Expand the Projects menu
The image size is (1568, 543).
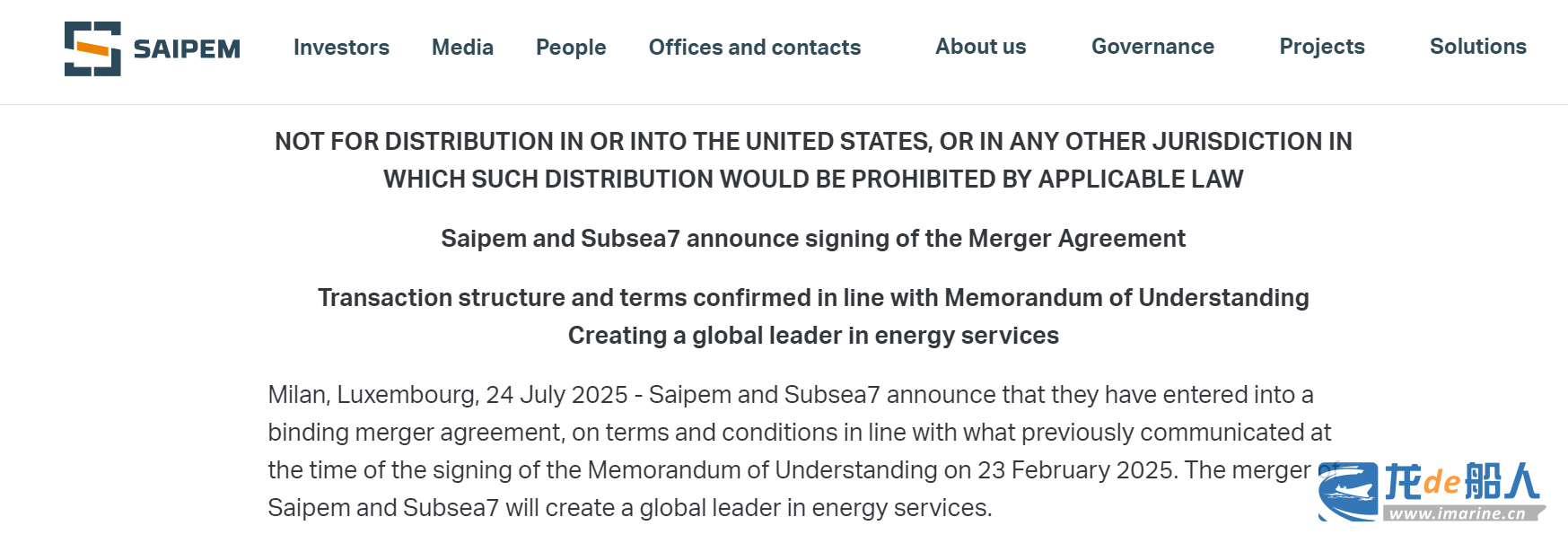[x=1321, y=47]
